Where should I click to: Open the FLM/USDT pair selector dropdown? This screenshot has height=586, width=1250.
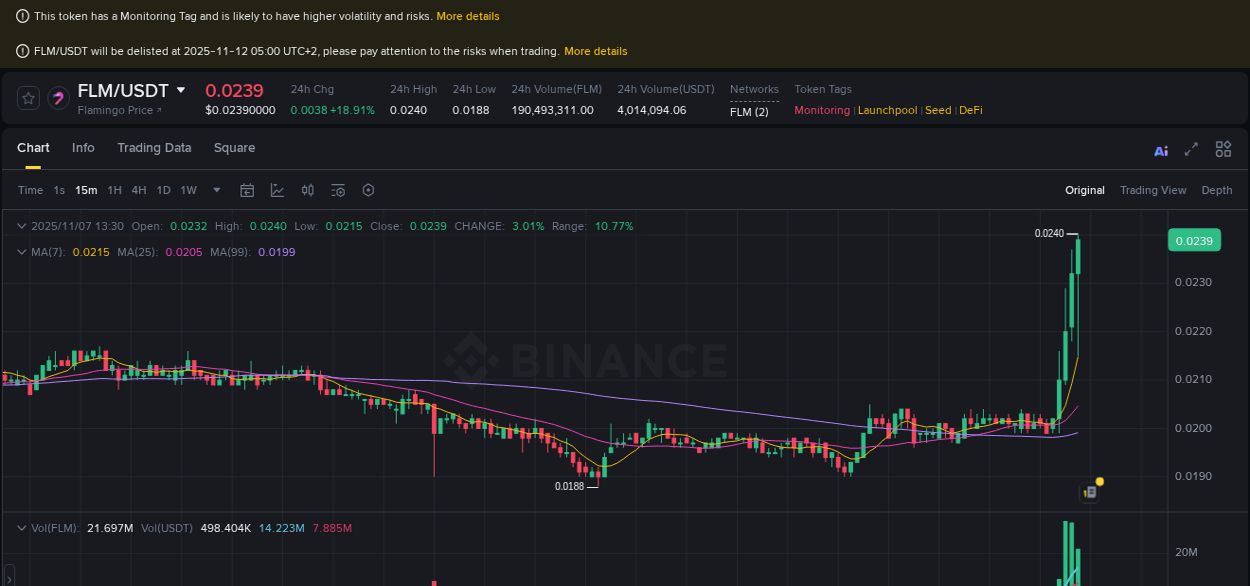point(180,90)
